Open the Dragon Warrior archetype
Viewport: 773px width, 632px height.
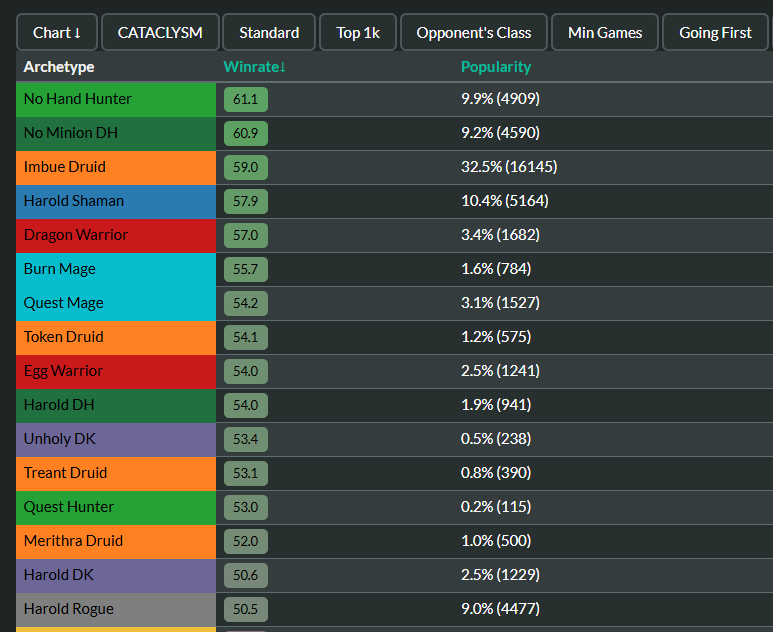116,236
